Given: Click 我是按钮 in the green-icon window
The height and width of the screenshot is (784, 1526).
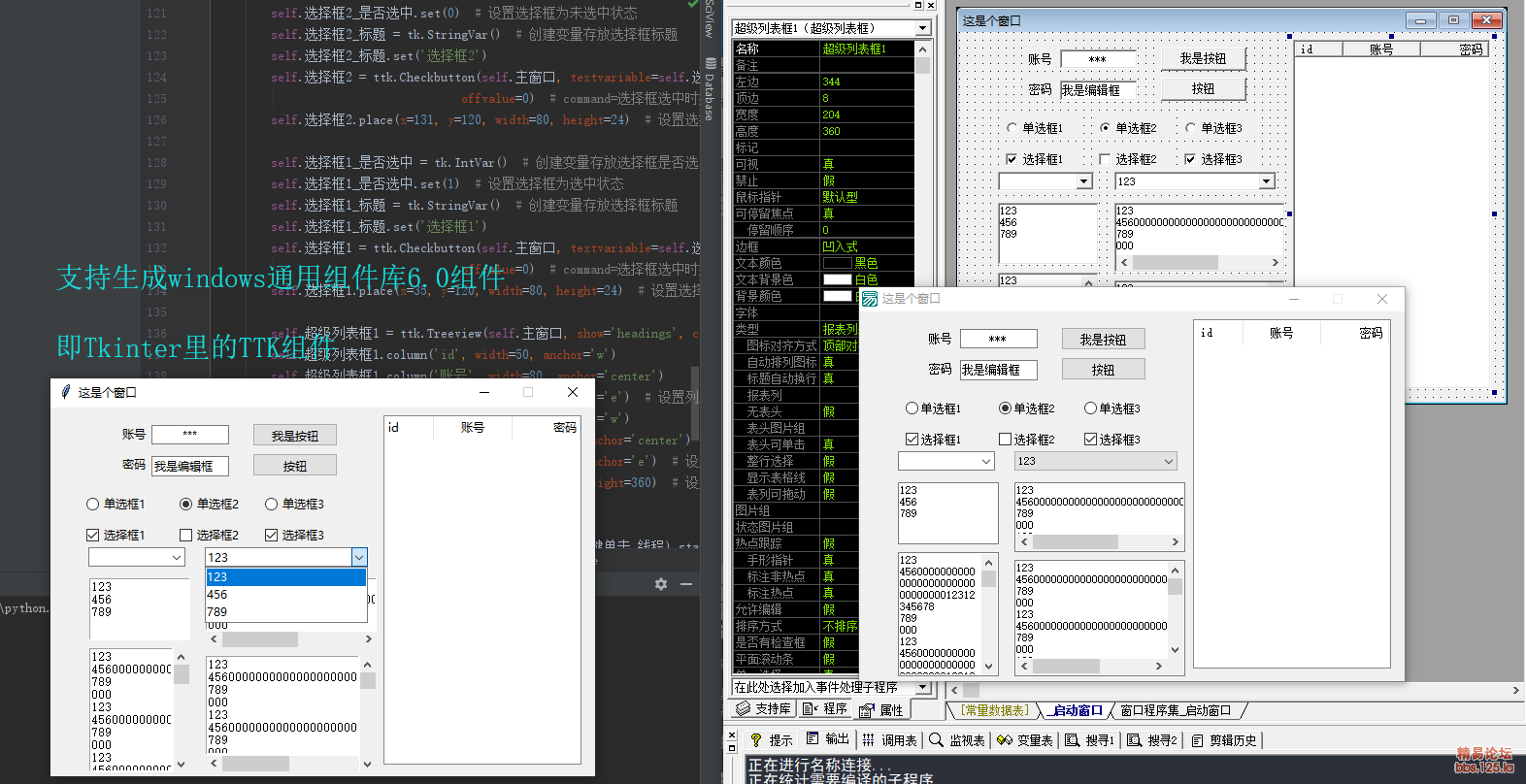Looking at the screenshot, I should [x=1104, y=340].
